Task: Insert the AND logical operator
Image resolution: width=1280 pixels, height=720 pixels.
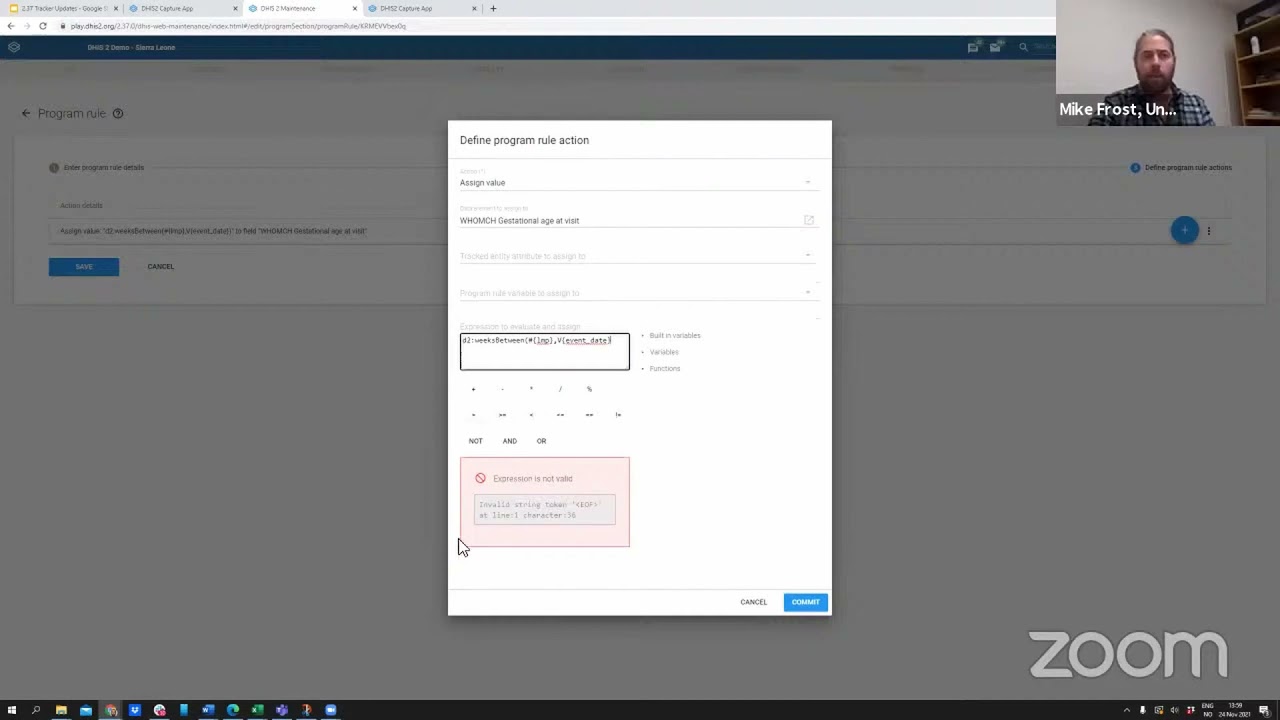Action: click(x=510, y=441)
